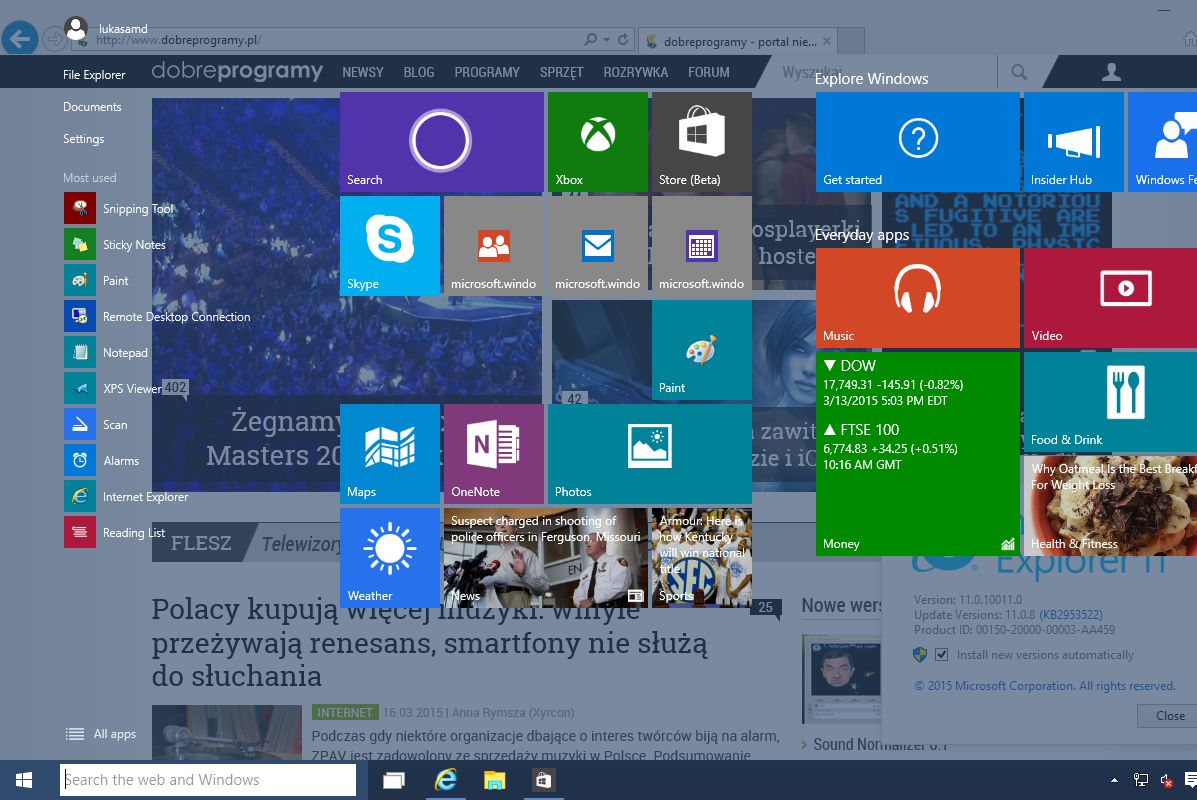Switch to Internet Explorer on taskbar
1197x800 pixels.
[x=445, y=779]
